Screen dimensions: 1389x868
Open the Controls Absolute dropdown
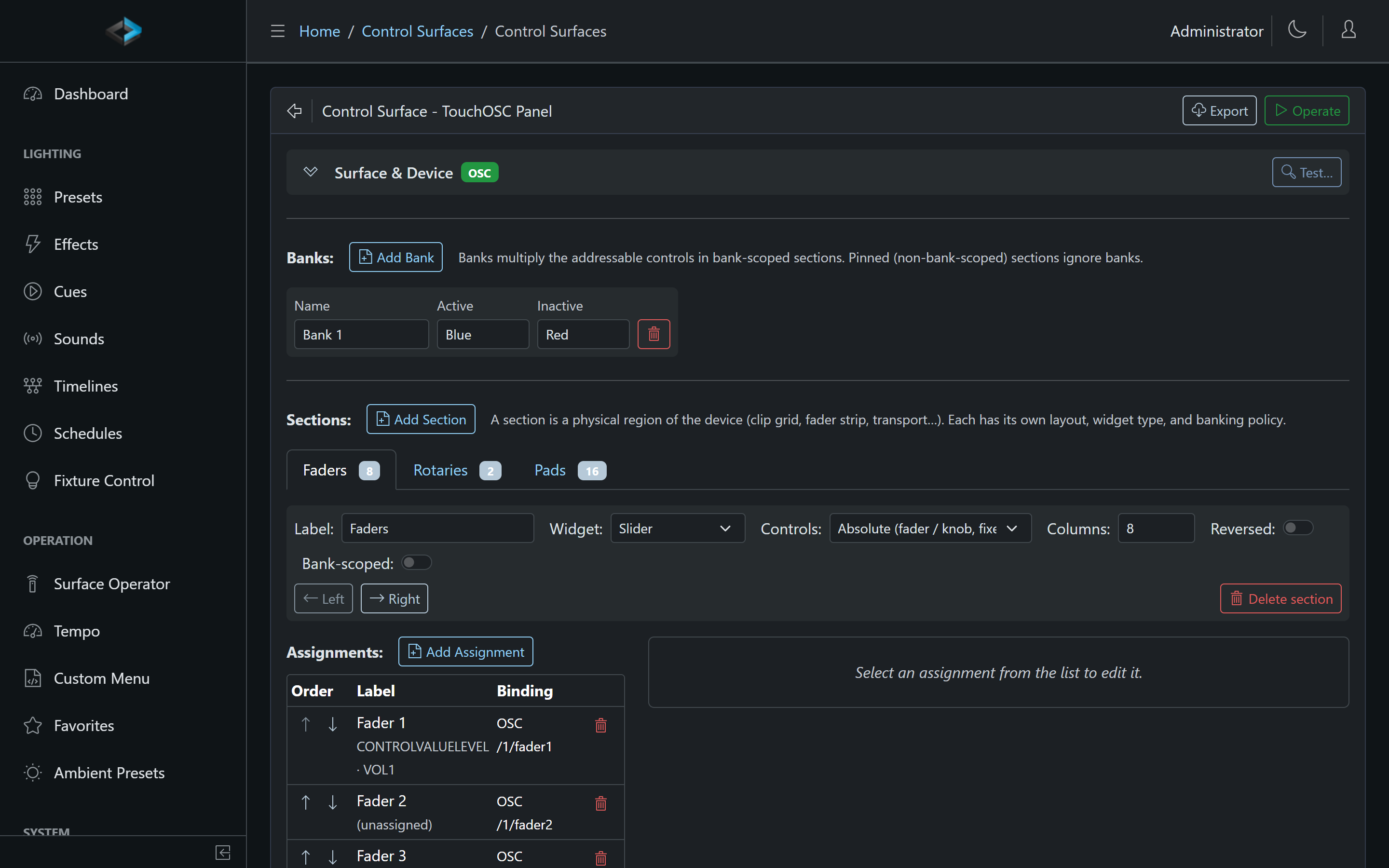[930, 528]
